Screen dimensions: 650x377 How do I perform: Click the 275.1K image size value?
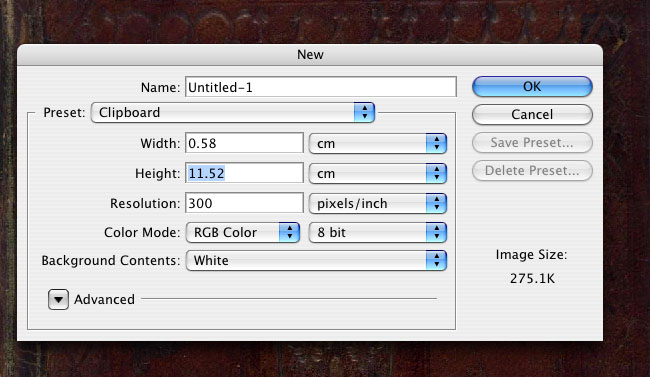[x=532, y=278]
